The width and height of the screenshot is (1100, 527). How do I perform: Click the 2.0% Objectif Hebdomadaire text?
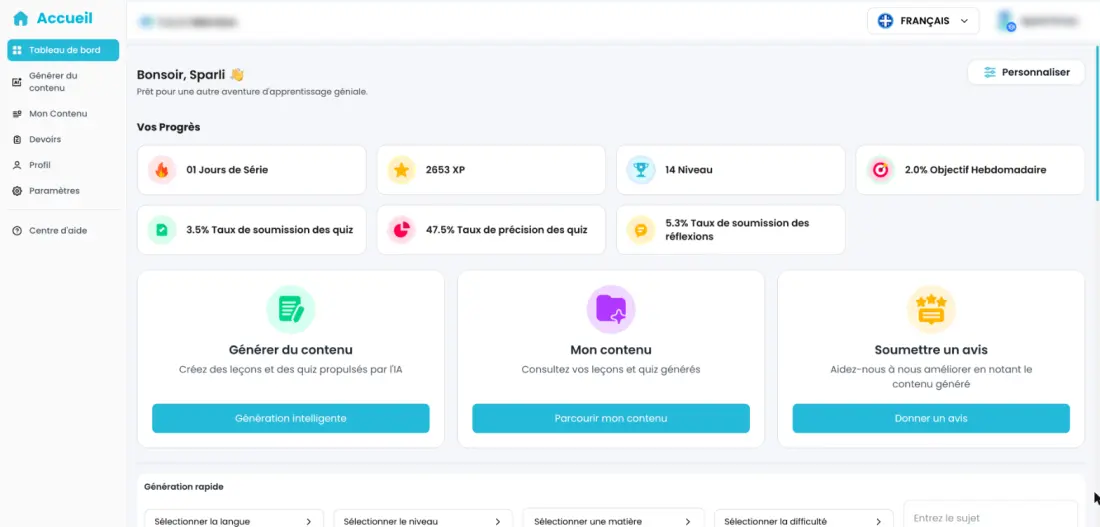(975, 170)
